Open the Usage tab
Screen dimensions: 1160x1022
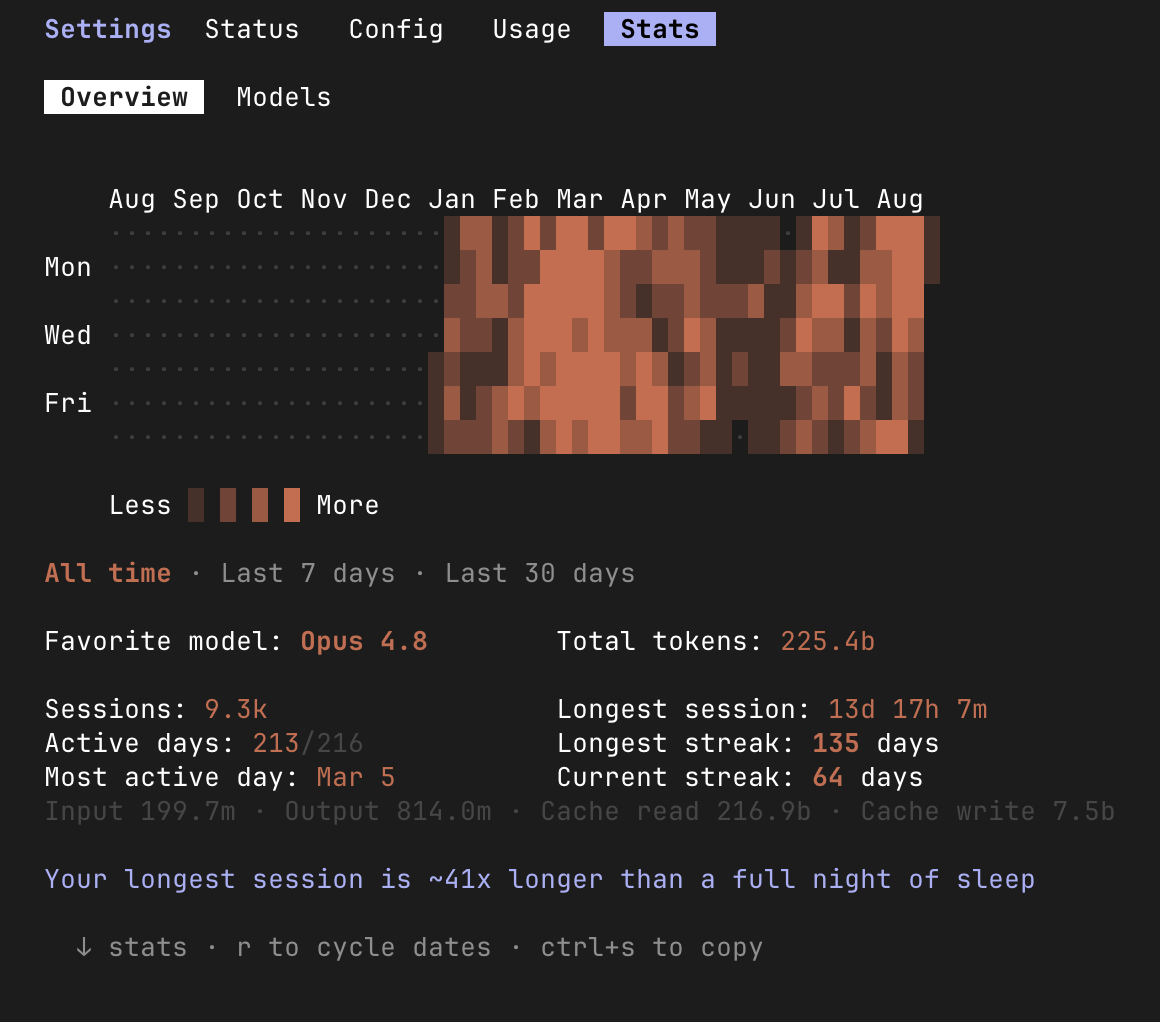click(532, 29)
